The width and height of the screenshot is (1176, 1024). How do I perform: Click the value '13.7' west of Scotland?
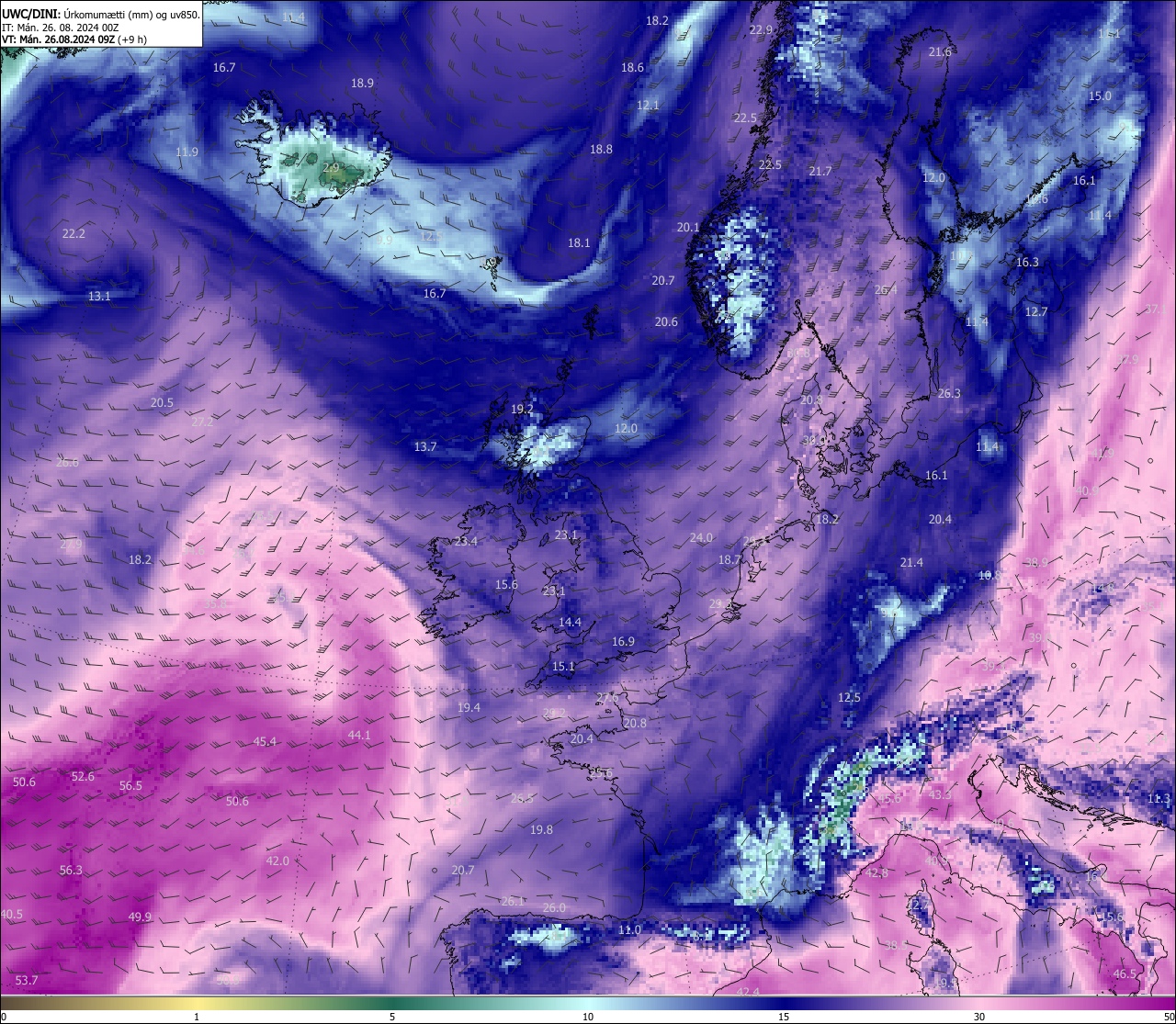(x=425, y=446)
